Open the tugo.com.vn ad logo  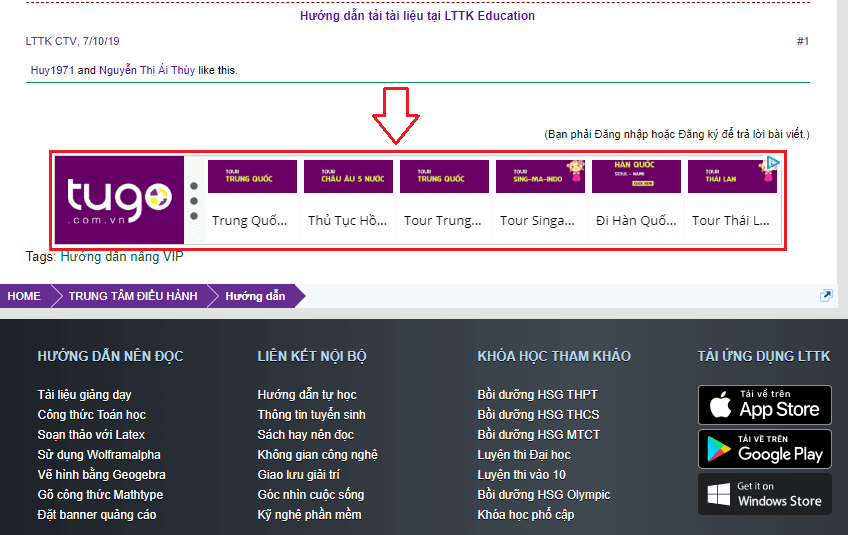pyautogui.click(x=120, y=200)
